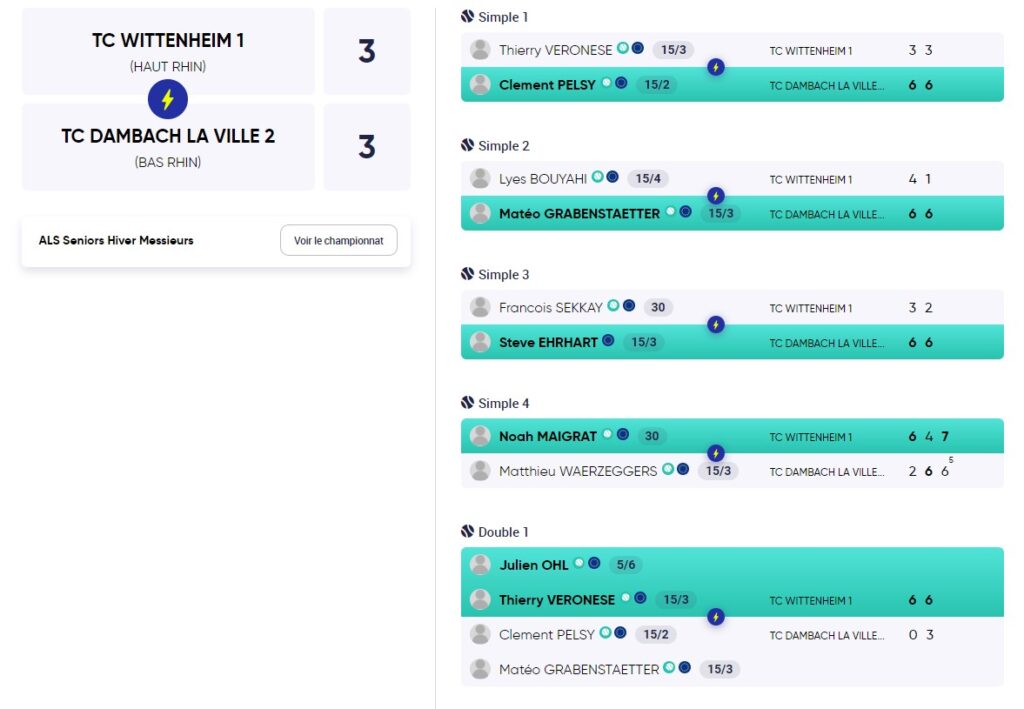Click the 15/4 ranking badge of Lyes BOUYAHI
The height and width of the screenshot is (709, 1024).
[x=648, y=179]
